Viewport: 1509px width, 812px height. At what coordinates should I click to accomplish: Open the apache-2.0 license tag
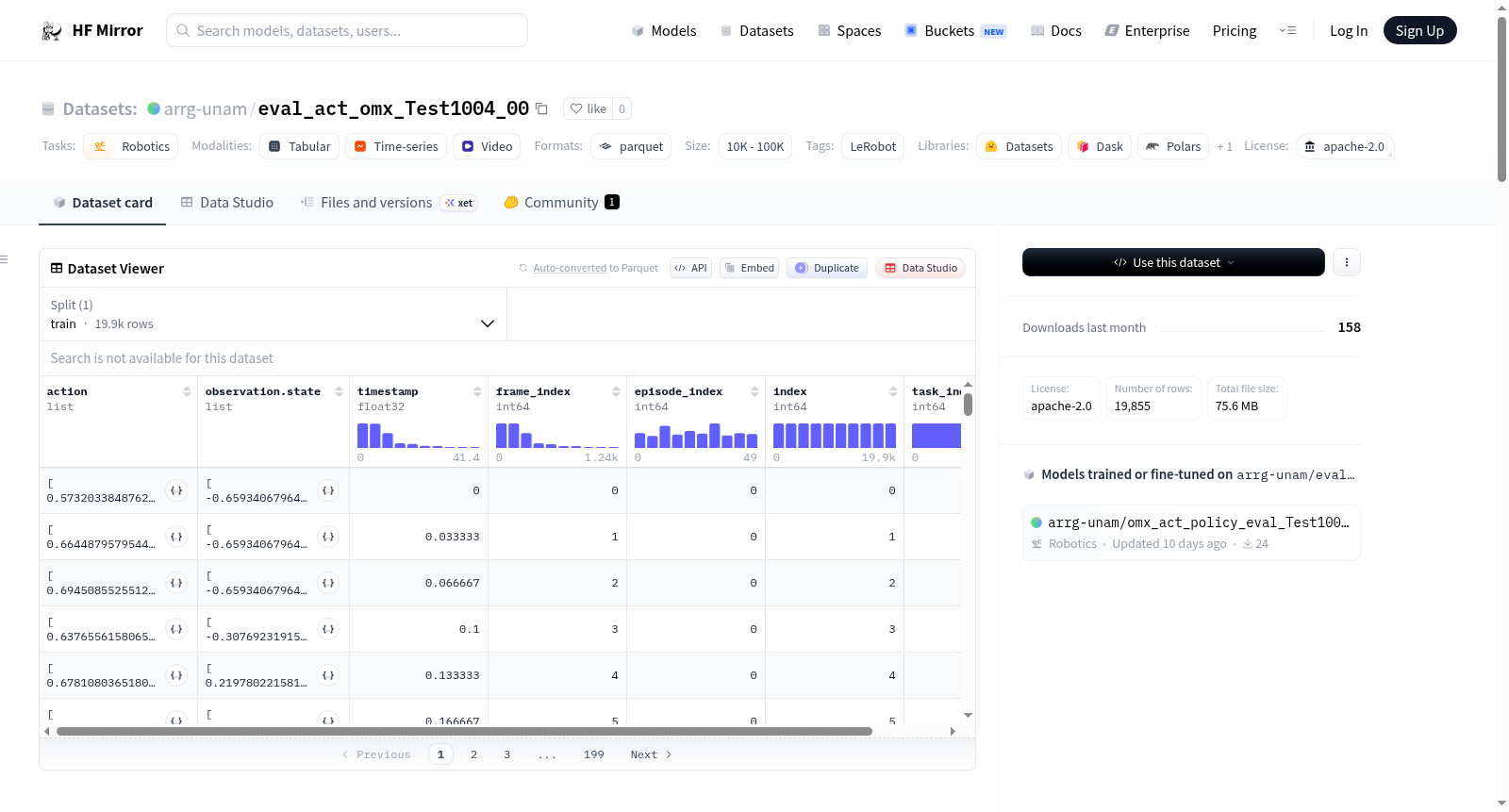pos(1345,146)
